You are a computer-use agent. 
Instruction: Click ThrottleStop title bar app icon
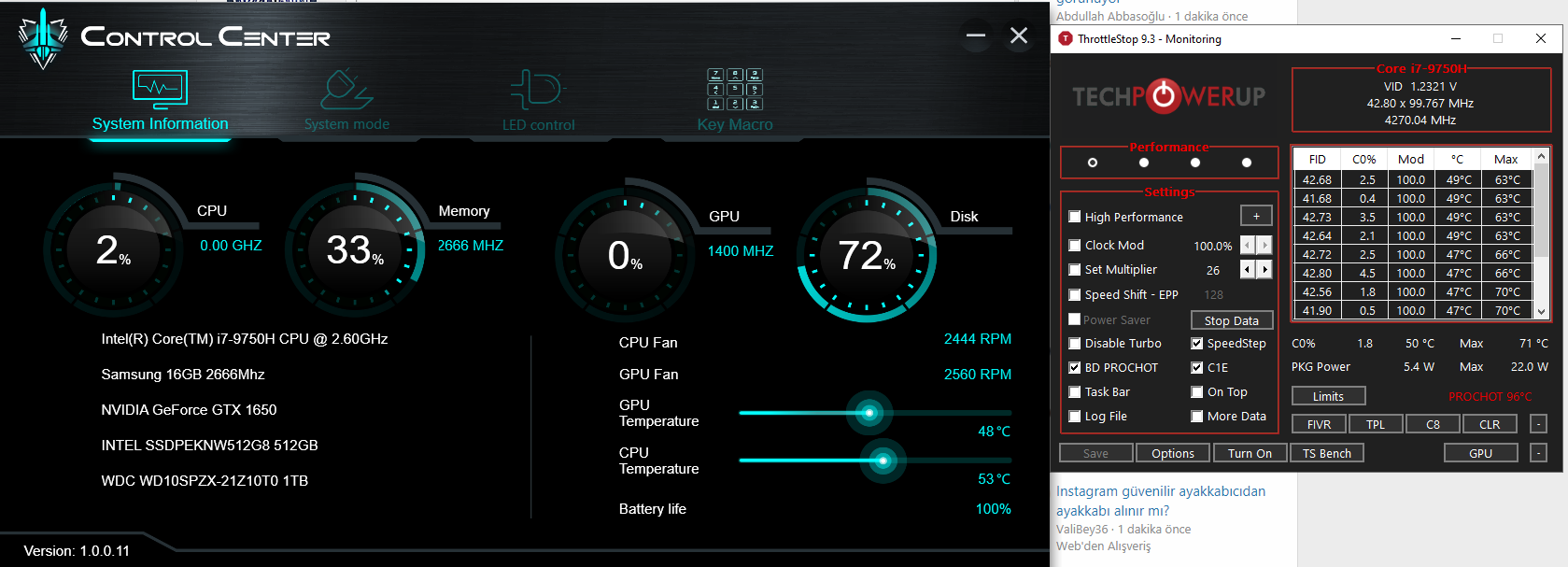point(1066,38)
